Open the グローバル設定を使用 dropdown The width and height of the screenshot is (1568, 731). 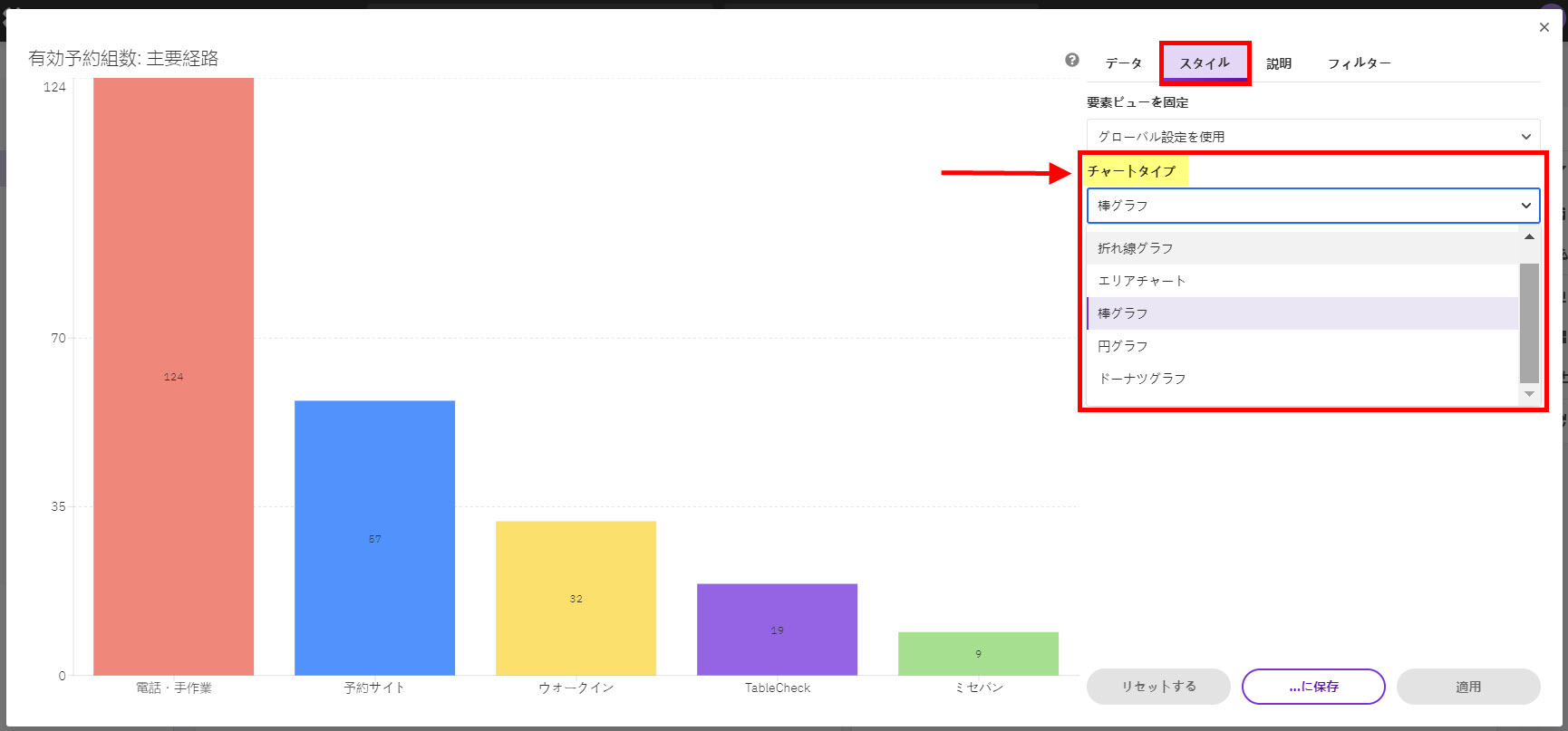coord(1313,137)
